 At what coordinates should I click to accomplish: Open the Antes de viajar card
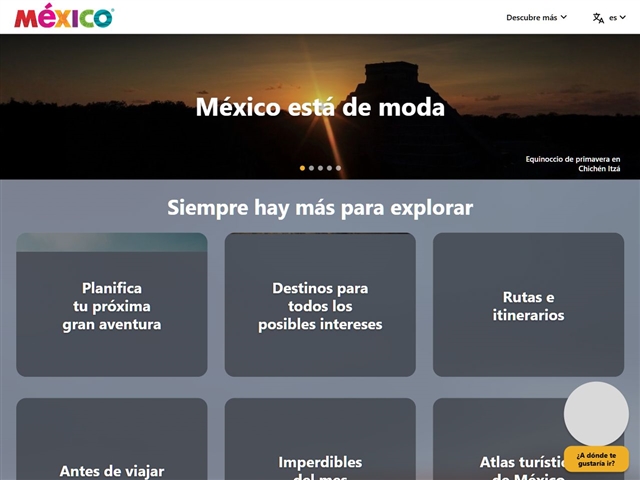pos(112,439)
